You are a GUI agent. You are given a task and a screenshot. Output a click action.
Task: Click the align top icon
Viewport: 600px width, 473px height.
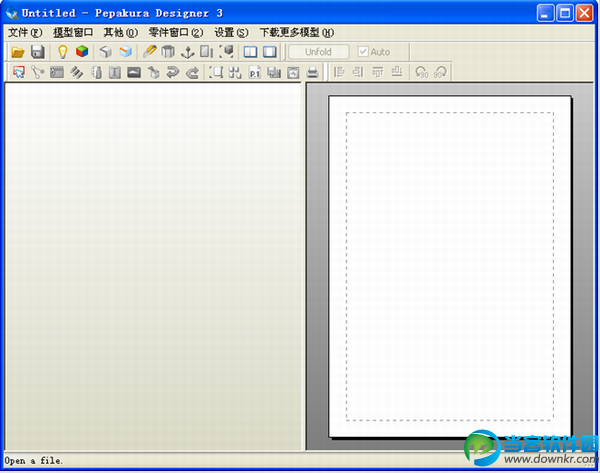(x=378, y=72)
